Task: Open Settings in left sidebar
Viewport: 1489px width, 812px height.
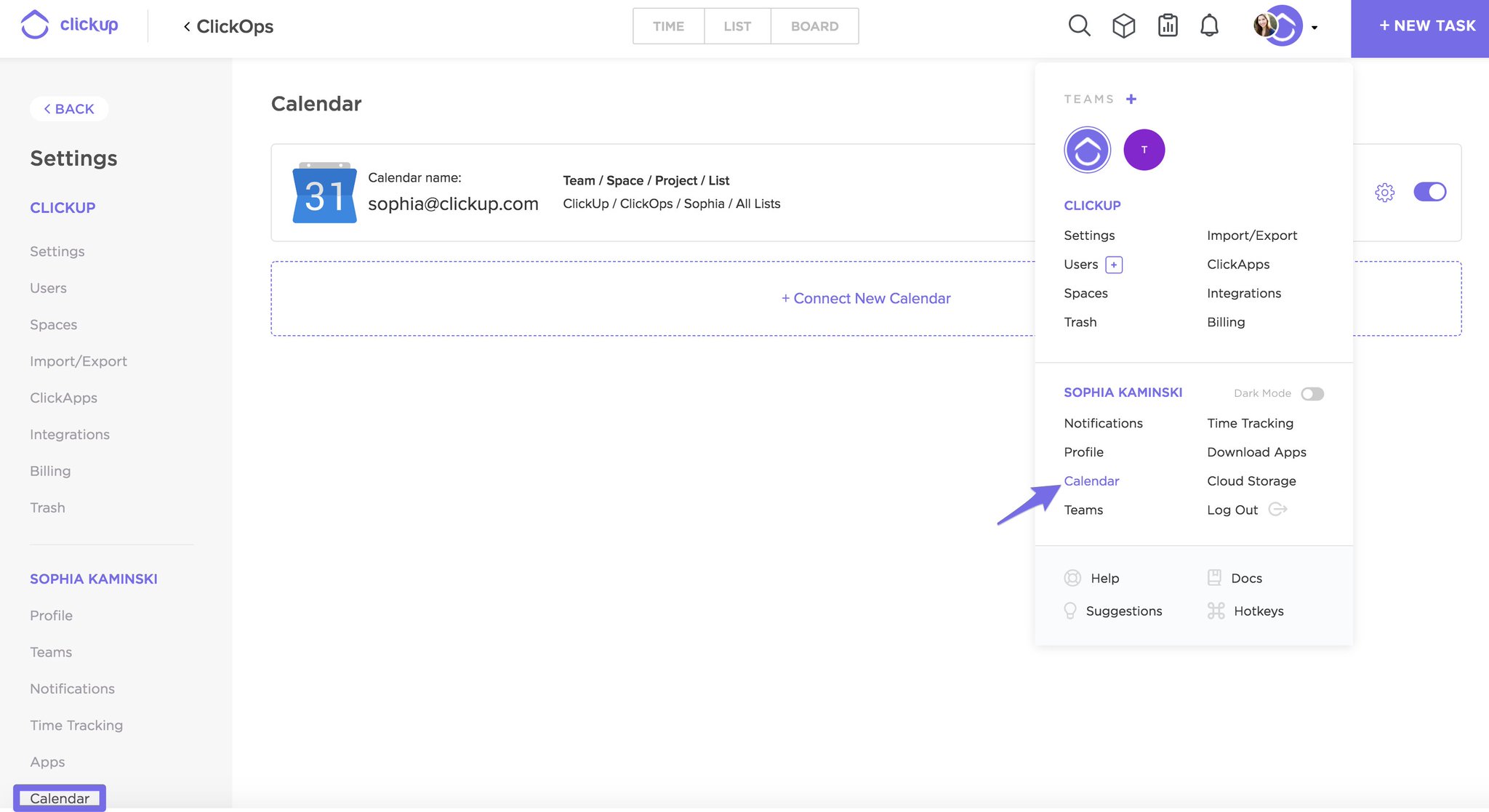Action: click(57, 252)
